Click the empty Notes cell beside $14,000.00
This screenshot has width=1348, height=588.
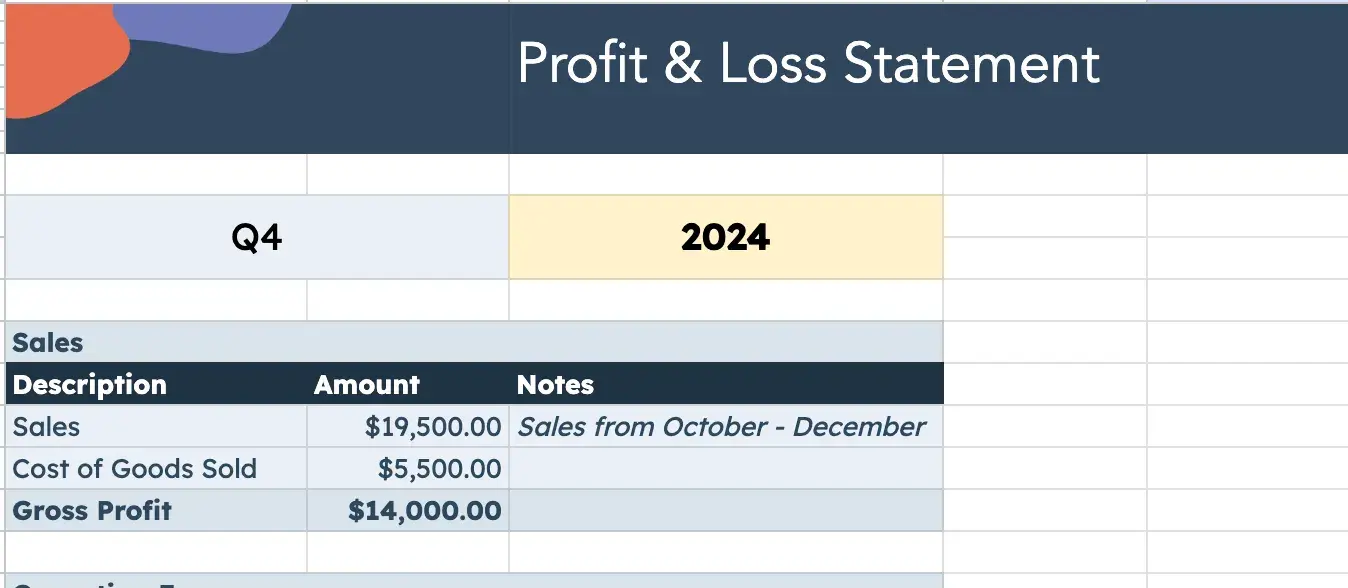(x=725, y=511)
